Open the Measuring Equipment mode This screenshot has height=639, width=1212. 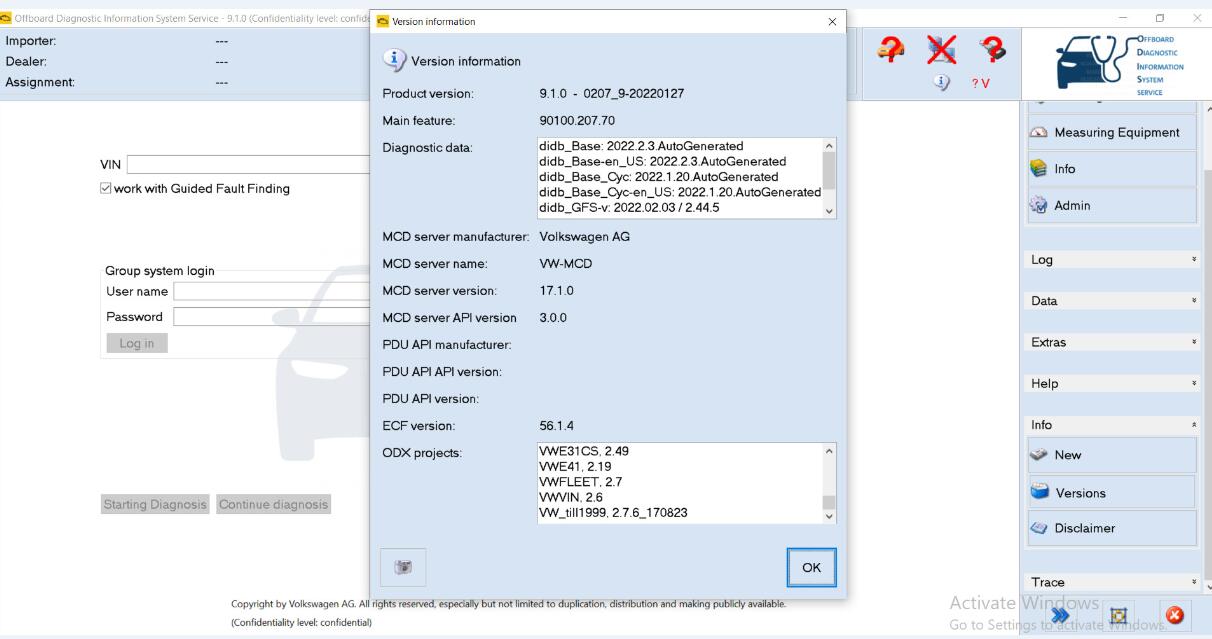click(1112, 133)
